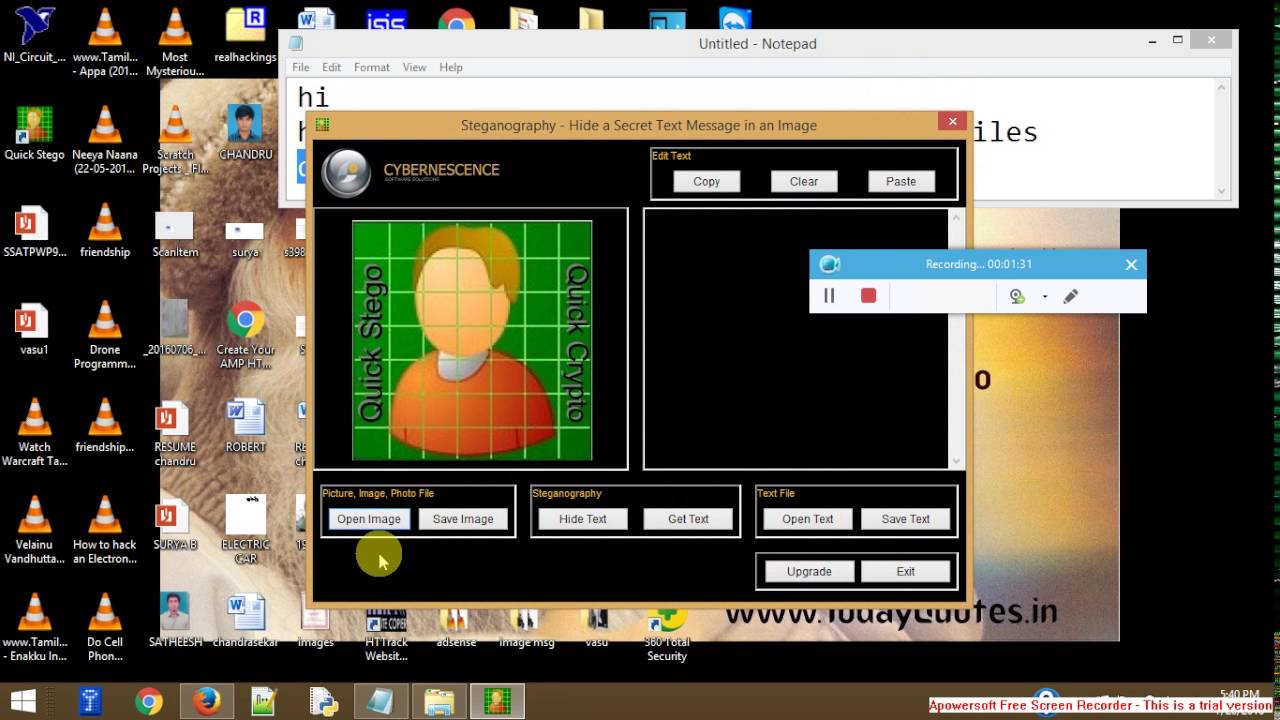
Task: Copy text using the Copy button
Action: pyautogui.click(x=707, y=181)
